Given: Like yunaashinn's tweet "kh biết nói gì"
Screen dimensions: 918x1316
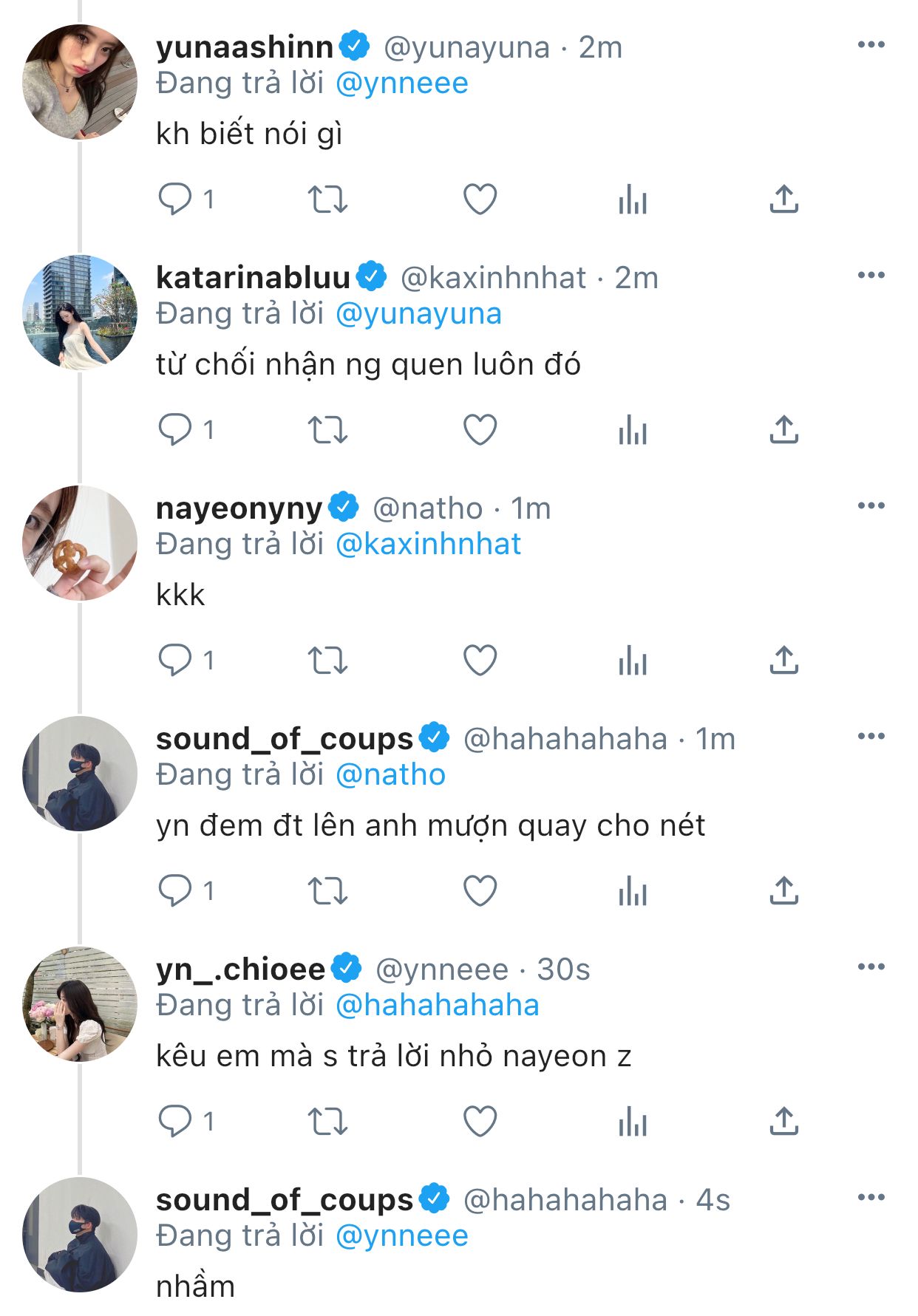Looking at the screenshot, I should point(480,200).
